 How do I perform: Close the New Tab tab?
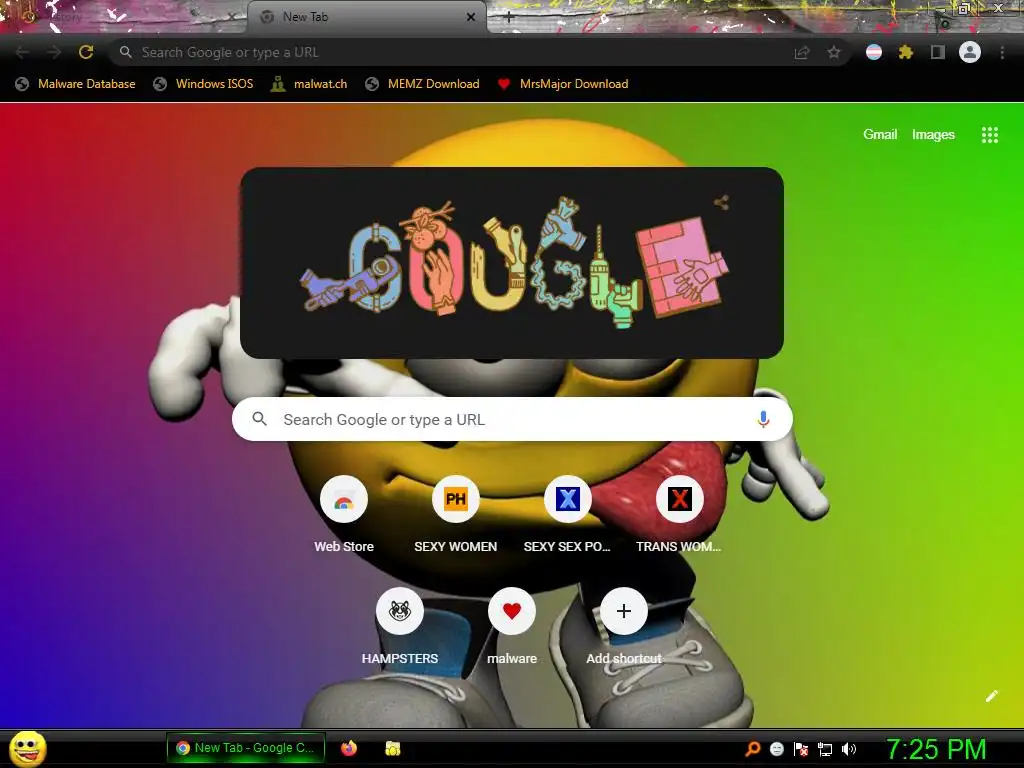click(471, 17)
